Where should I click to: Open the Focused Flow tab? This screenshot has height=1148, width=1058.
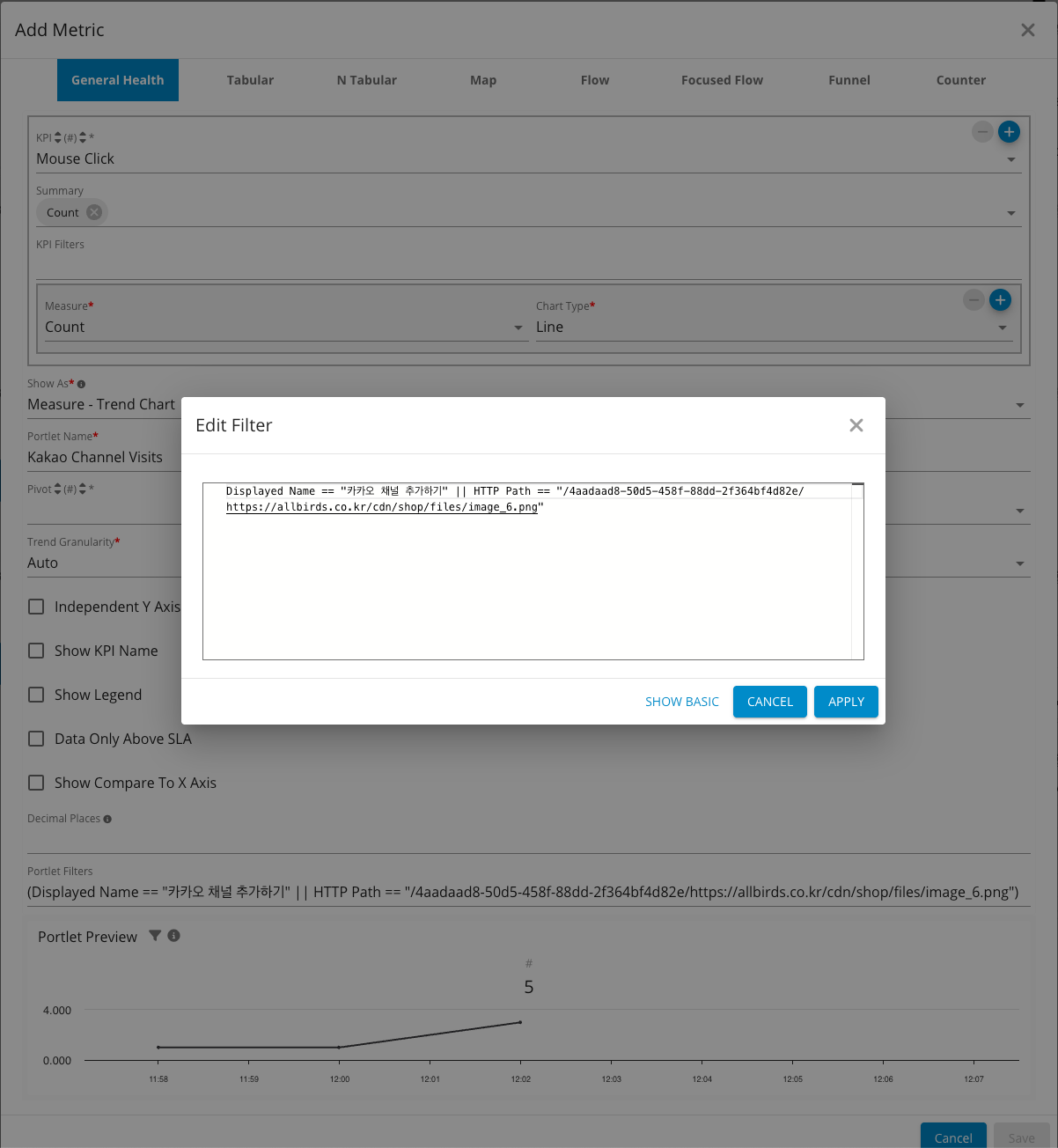[x=722, y=80]
